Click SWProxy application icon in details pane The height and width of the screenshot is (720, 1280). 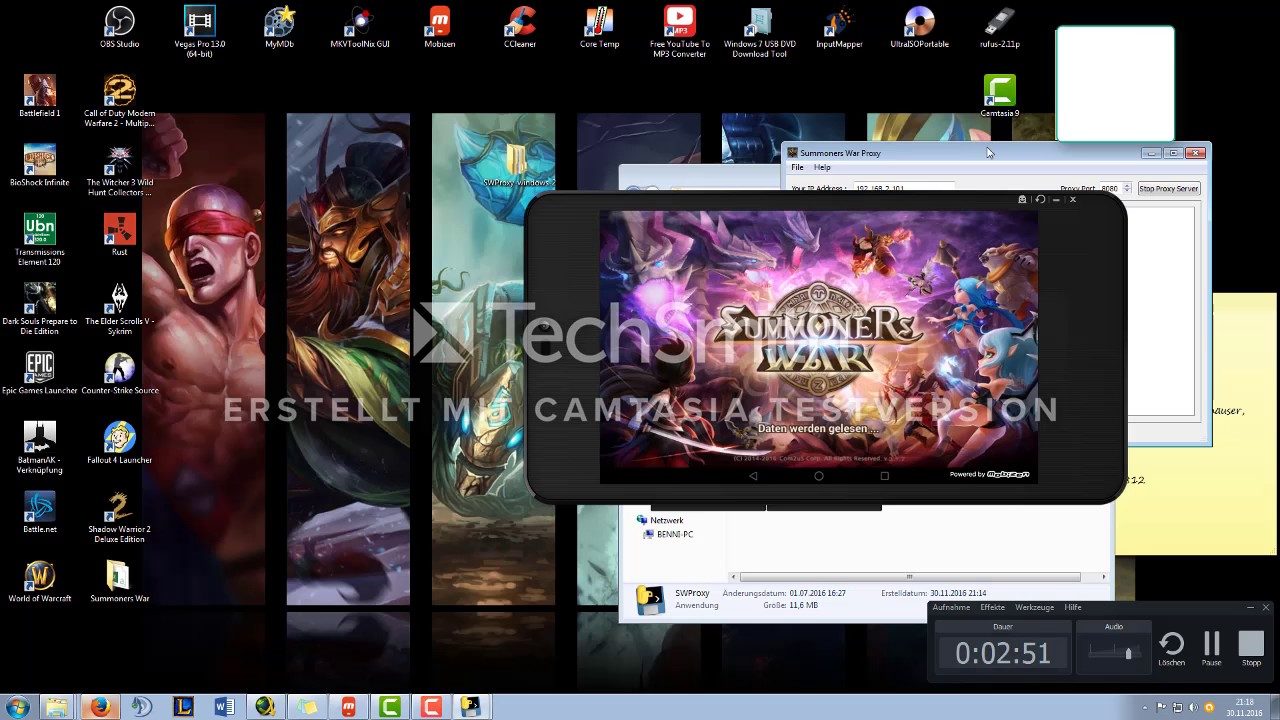[650, 600]
